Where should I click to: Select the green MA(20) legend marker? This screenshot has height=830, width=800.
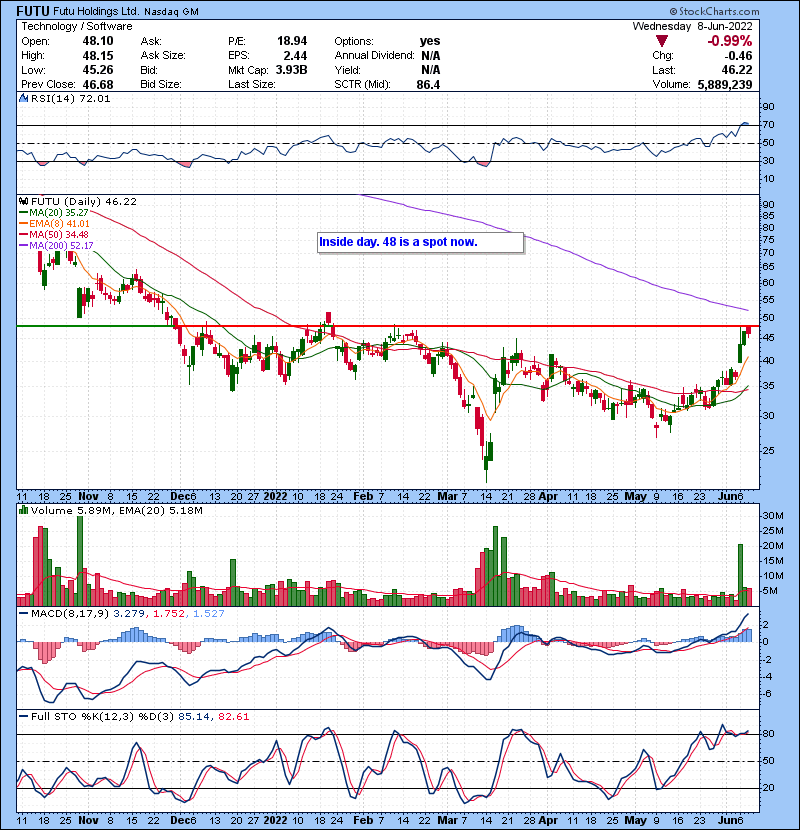click(23, 213)
